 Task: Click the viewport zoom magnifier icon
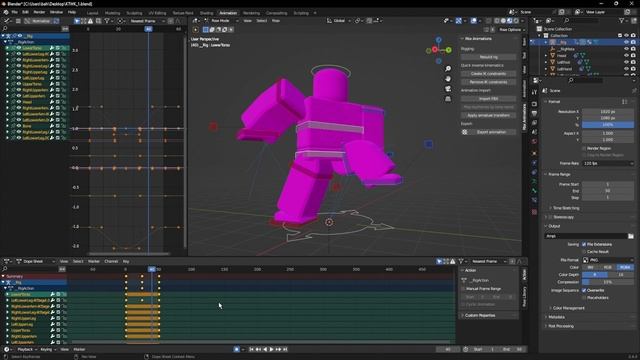click(448, 69)
